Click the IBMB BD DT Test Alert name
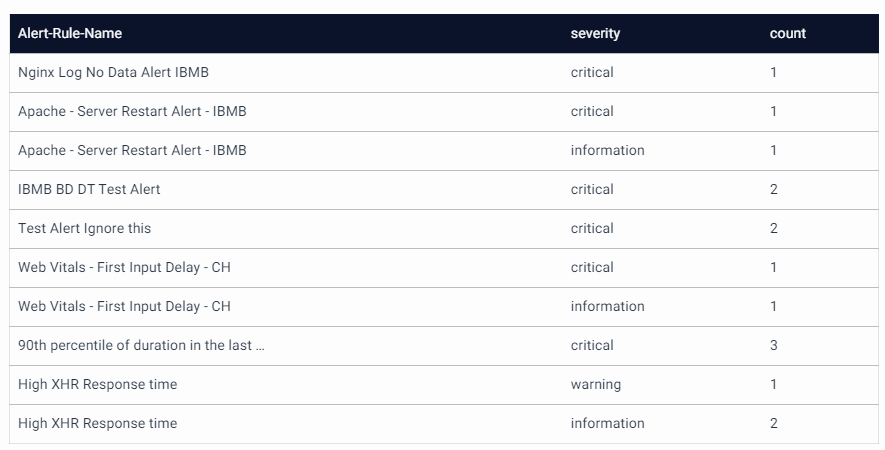Viewport: 885px width, 450px height. (89, 189)
